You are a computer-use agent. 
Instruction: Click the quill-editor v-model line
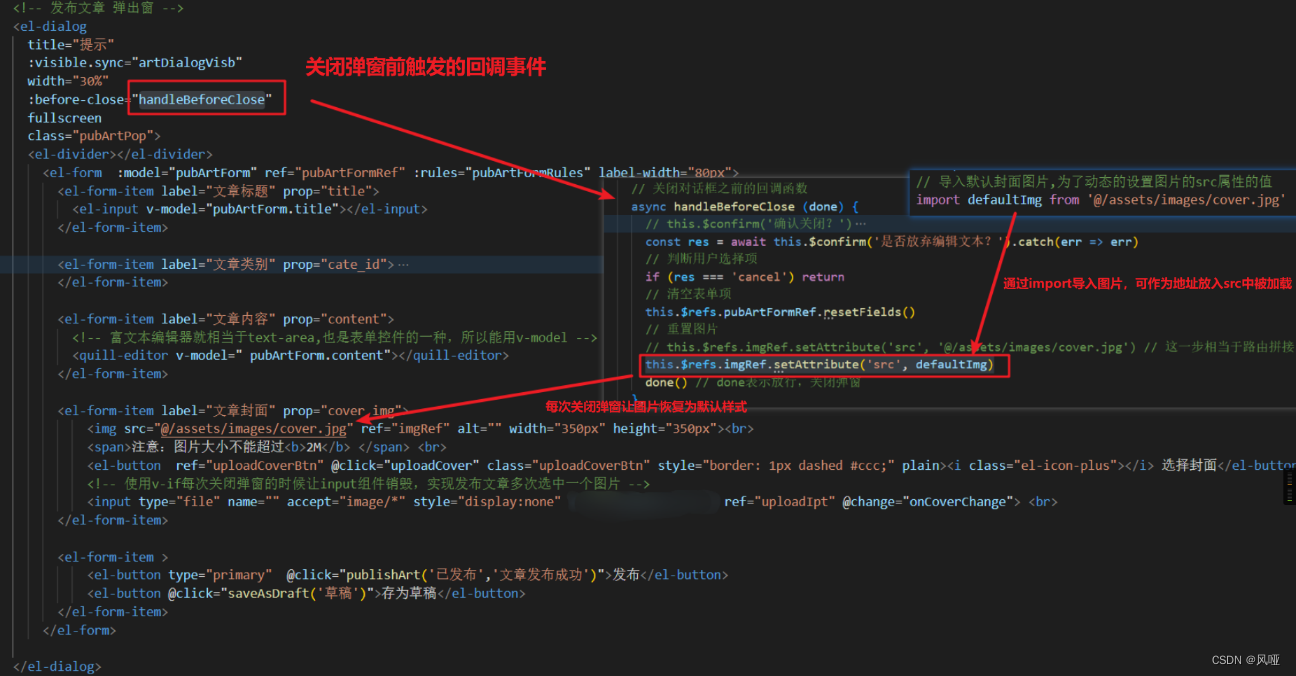point(290,355)
